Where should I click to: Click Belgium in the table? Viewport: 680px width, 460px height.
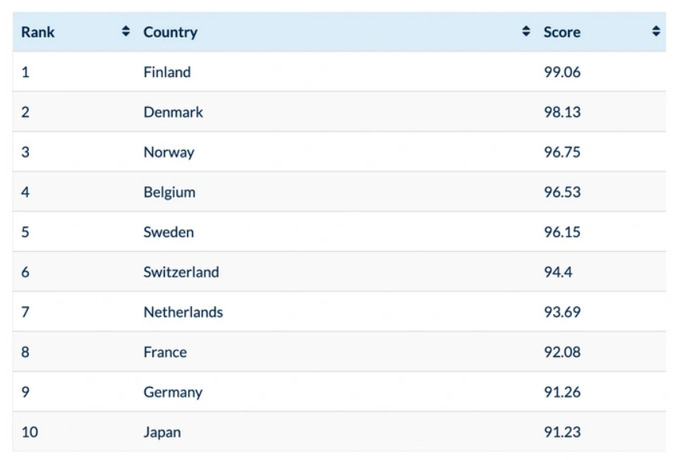coord(170,192)
